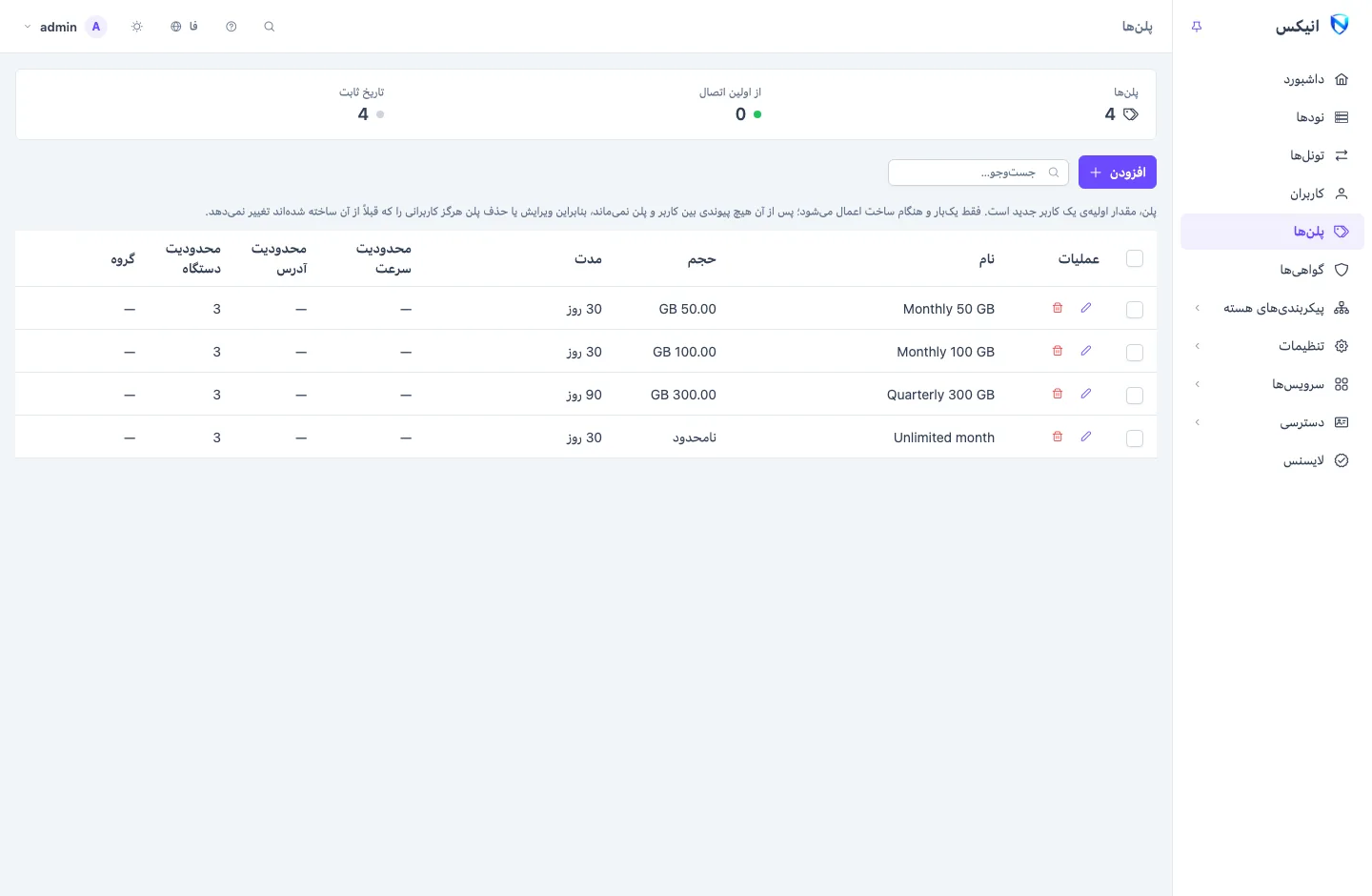Image resolution: width=1372 pixels, height=896 pixels.
Task: Go to داشبورد in sidebar
Action: tap(1272, 79)
